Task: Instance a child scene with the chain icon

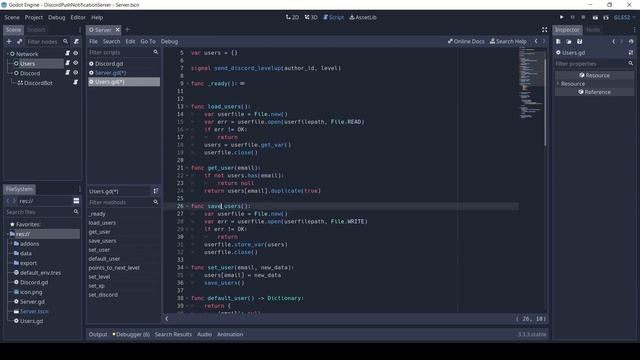Action: 20,42
